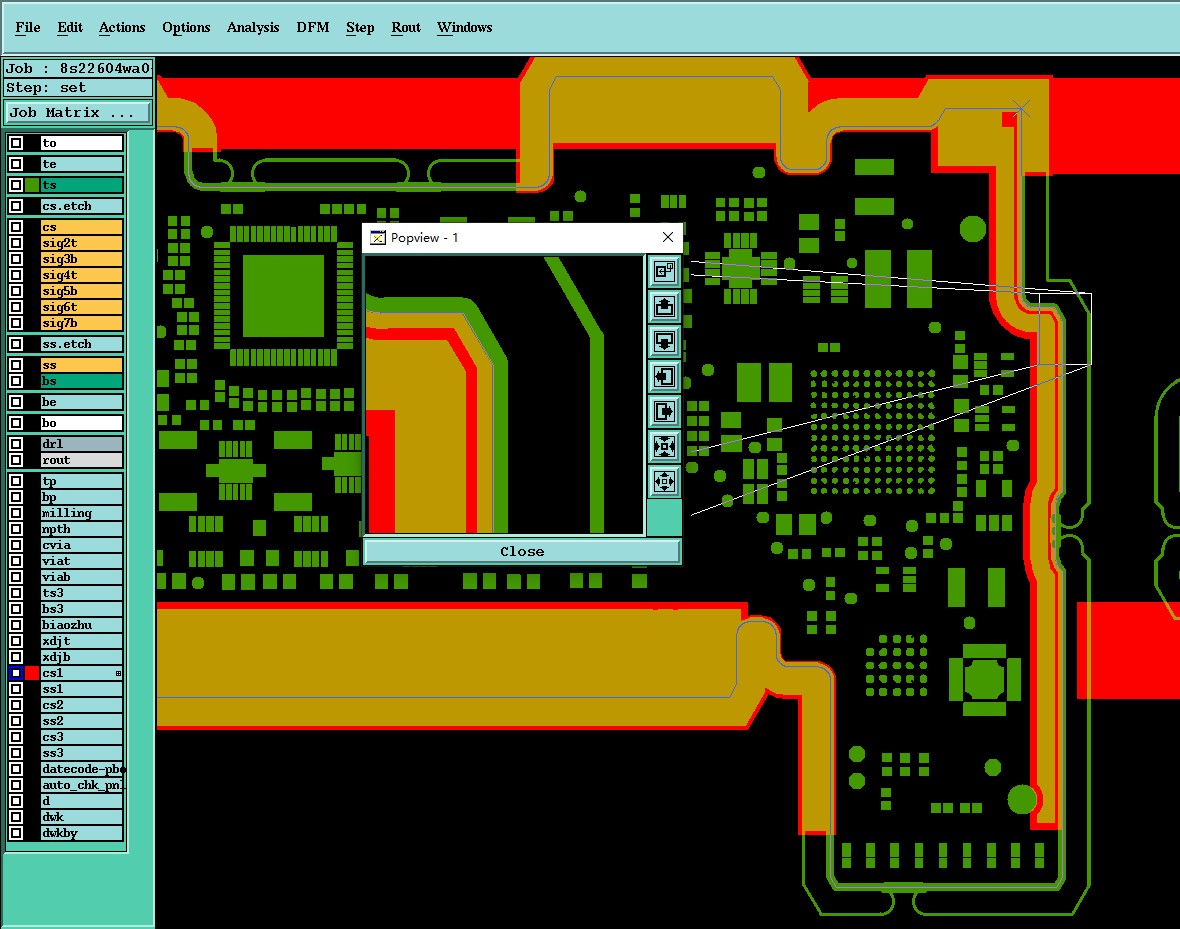Open the Step menu

click(360, 27)
